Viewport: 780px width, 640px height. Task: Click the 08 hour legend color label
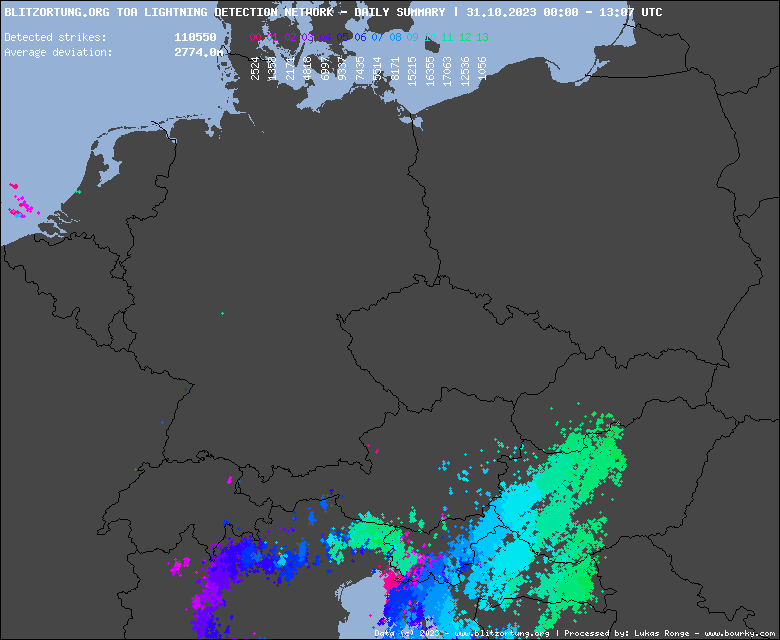tap(395, 37)
